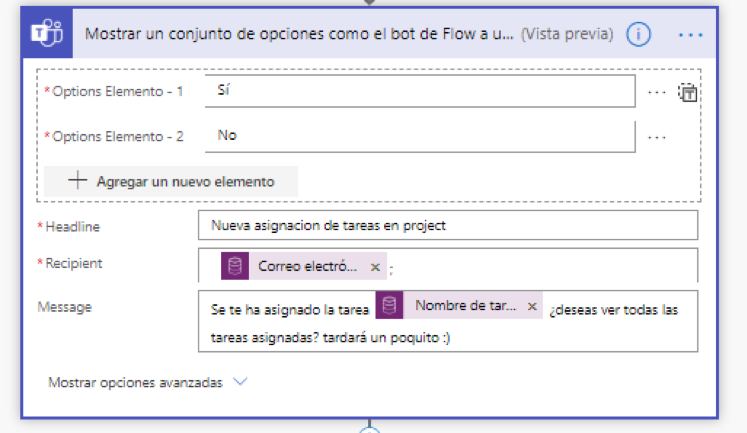The width and height of the screenshot is (747, 433).
Task: Edit the Headline text field
Action: pyautogui.click(x=448, y=225)
